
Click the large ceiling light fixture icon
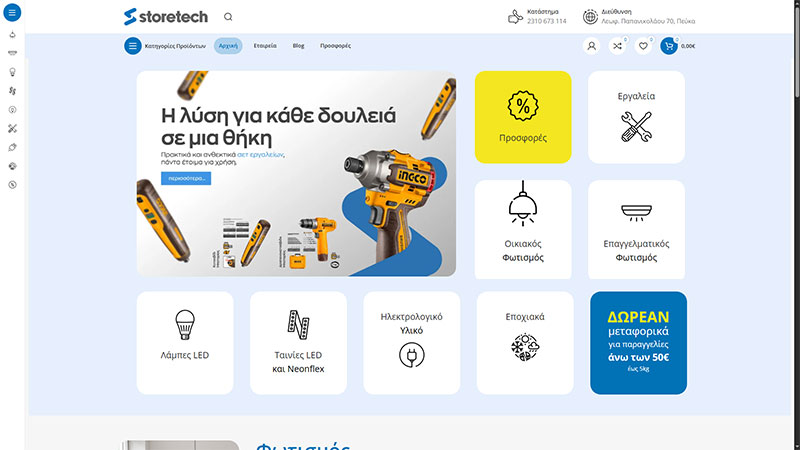pyautogui.click(x=636, y=213)
